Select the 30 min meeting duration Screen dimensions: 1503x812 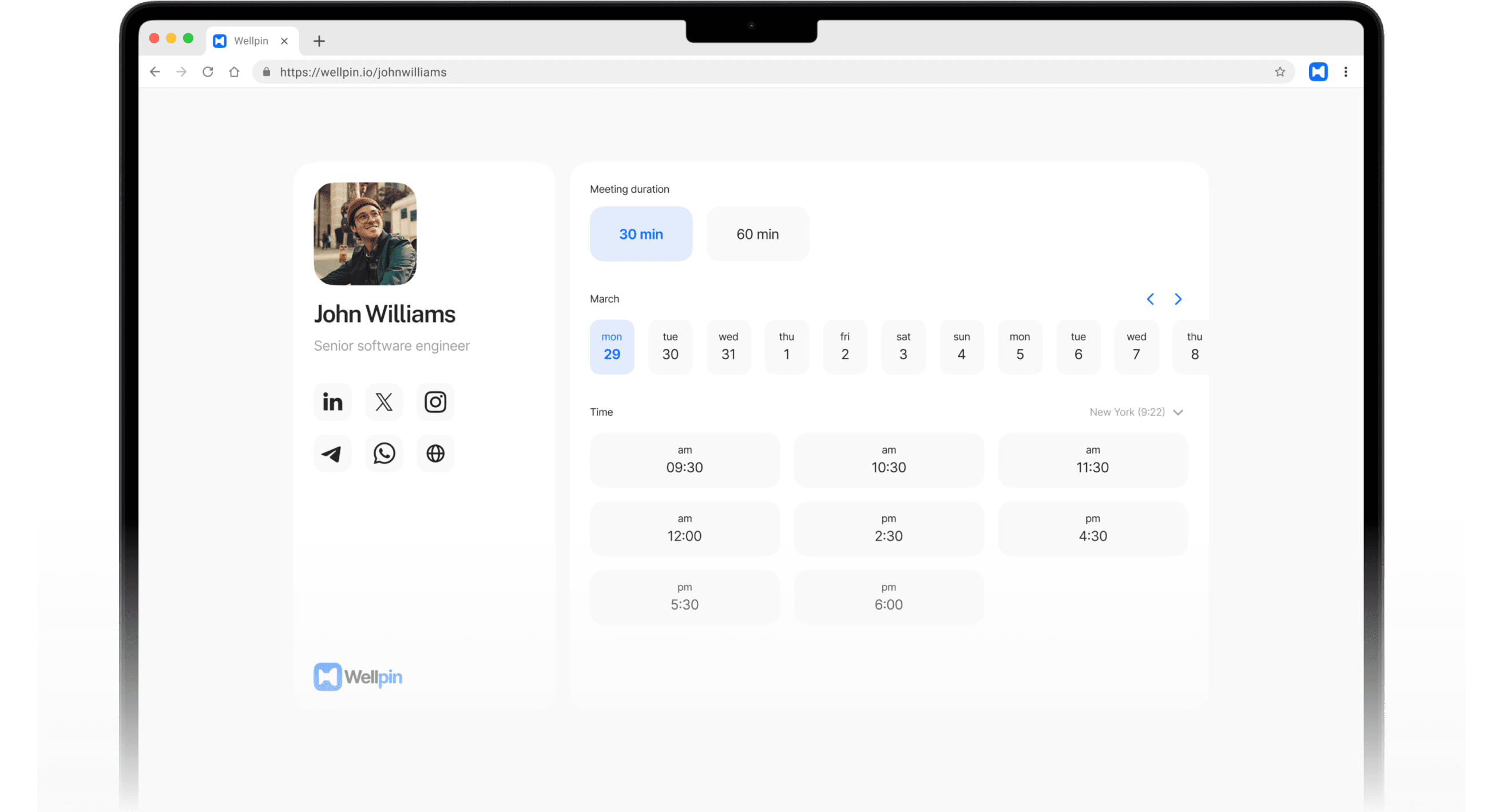tap(641, 234)
